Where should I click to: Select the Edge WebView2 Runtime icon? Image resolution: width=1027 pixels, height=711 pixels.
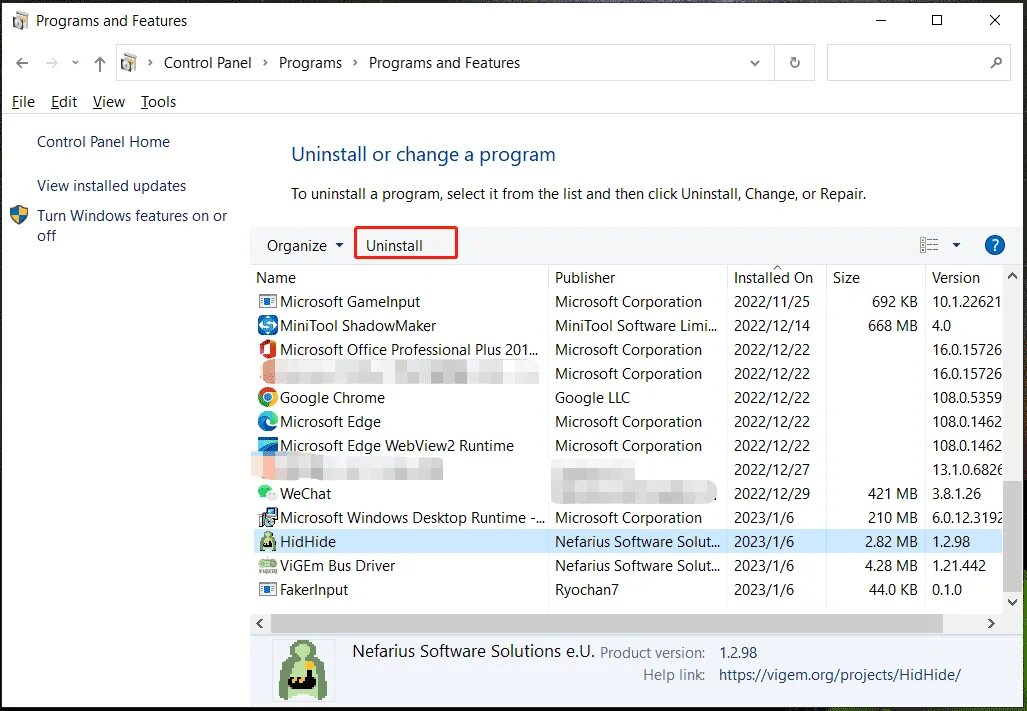pyautogui.click(x=267, y=446)
